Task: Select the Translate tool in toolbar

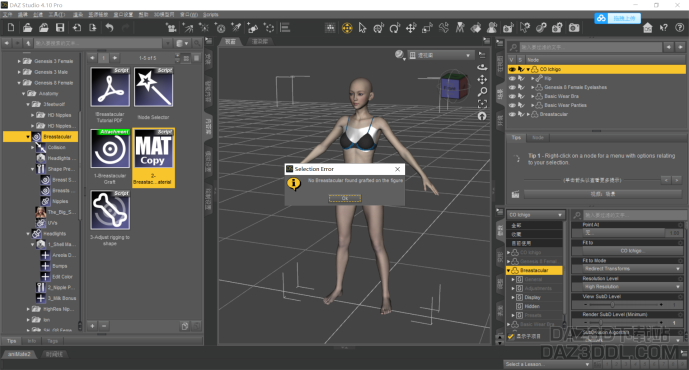Action: 411,28
